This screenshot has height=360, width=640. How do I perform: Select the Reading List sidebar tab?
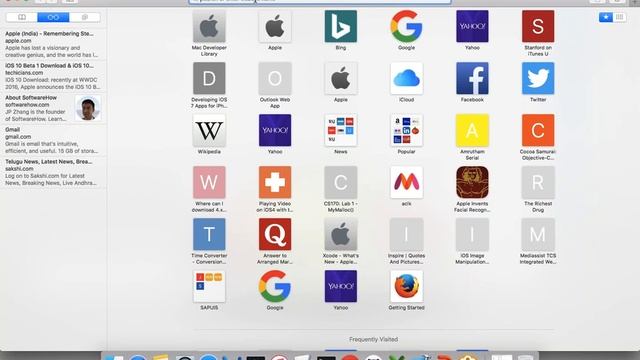[x=53, y=17]
